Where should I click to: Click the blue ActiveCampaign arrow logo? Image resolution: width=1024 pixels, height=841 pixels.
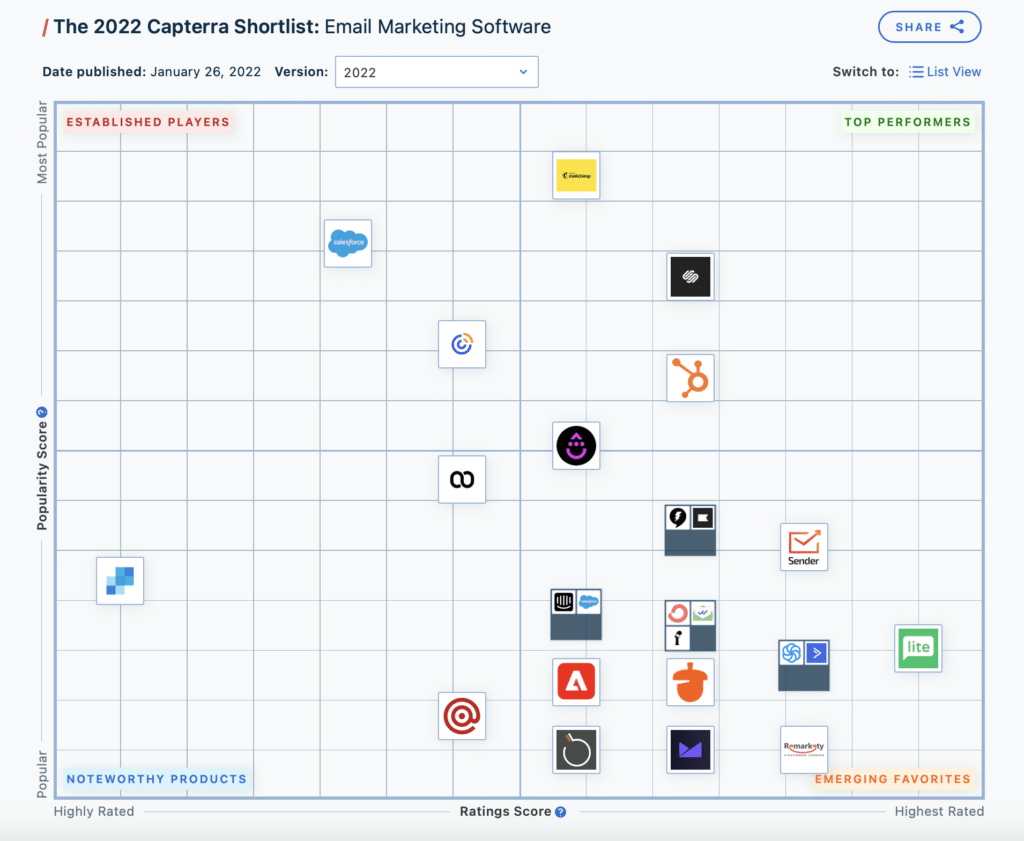pyautogui.click(x=816, y=653)
